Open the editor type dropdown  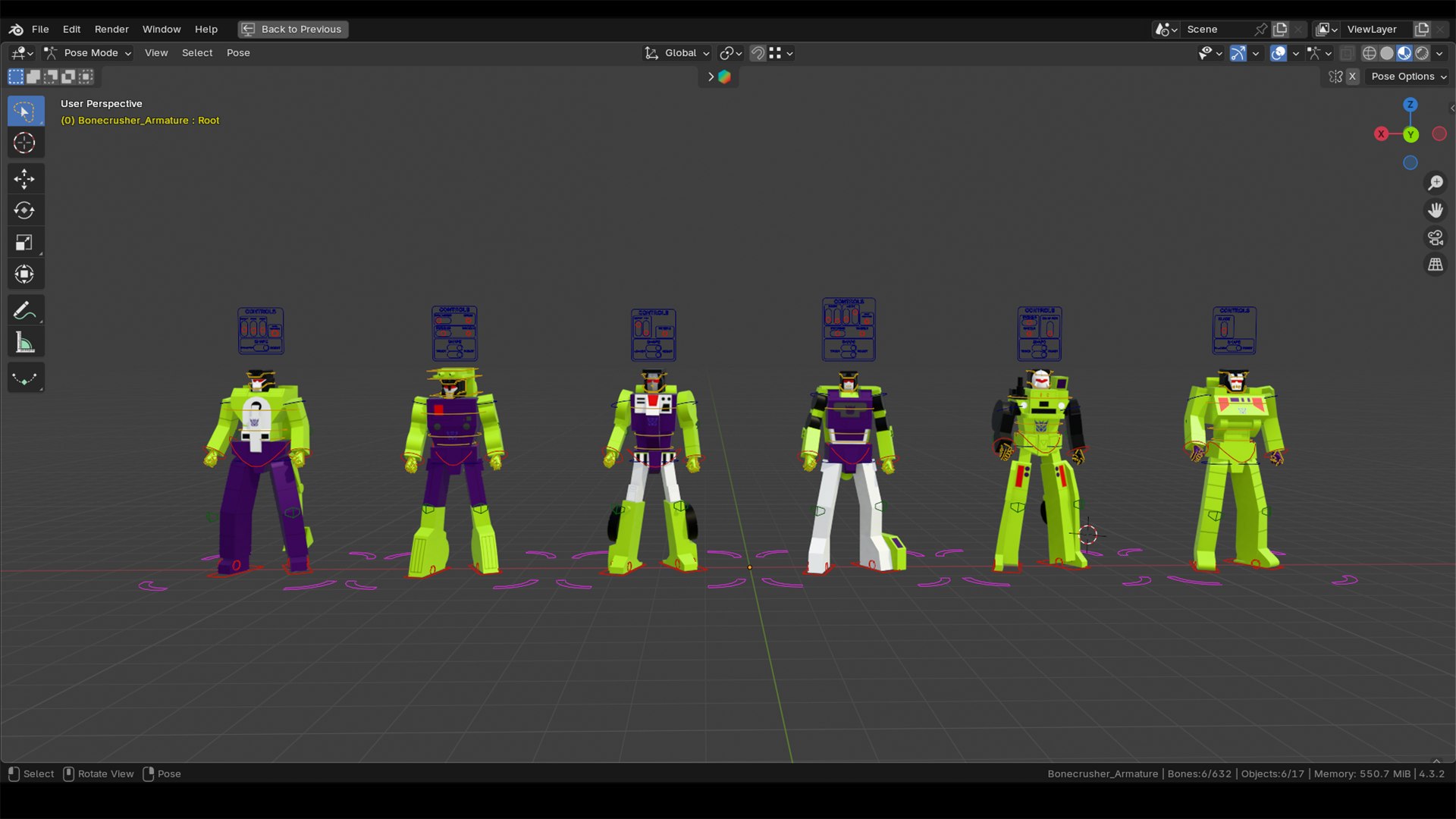22,53
